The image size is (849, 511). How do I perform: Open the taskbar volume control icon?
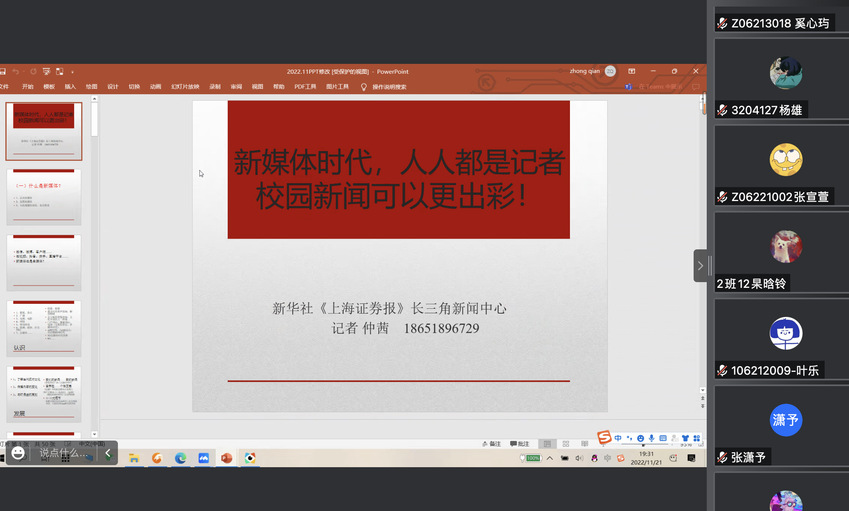[578, 458]
